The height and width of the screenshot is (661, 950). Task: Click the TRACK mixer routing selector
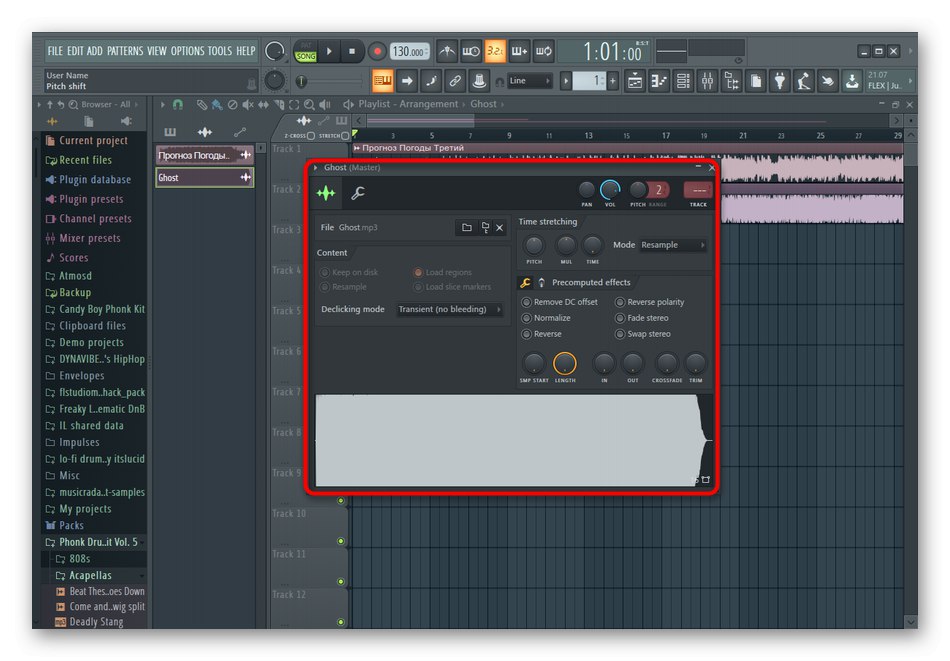coord(697,190)
